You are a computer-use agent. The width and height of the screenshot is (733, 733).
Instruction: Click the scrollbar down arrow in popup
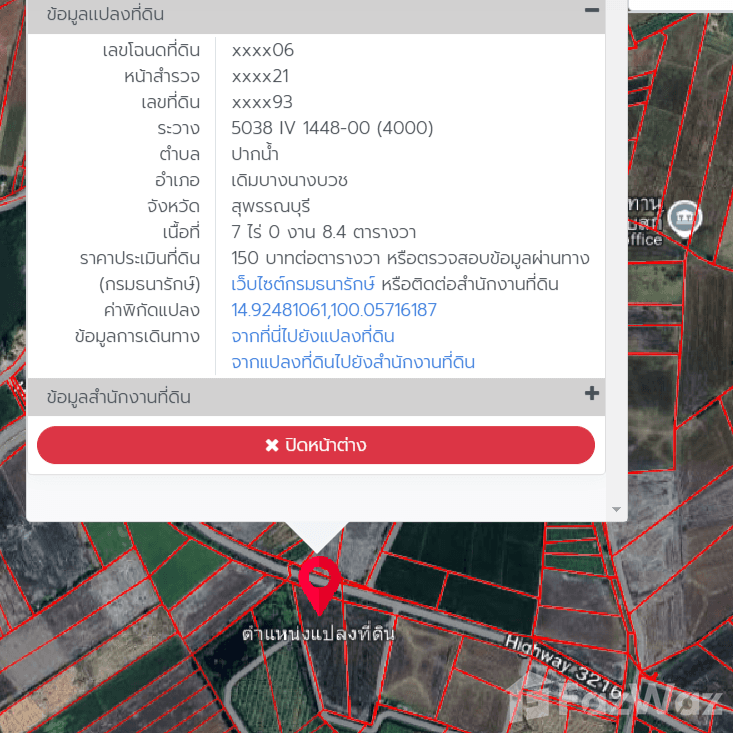tap(616, 510)
